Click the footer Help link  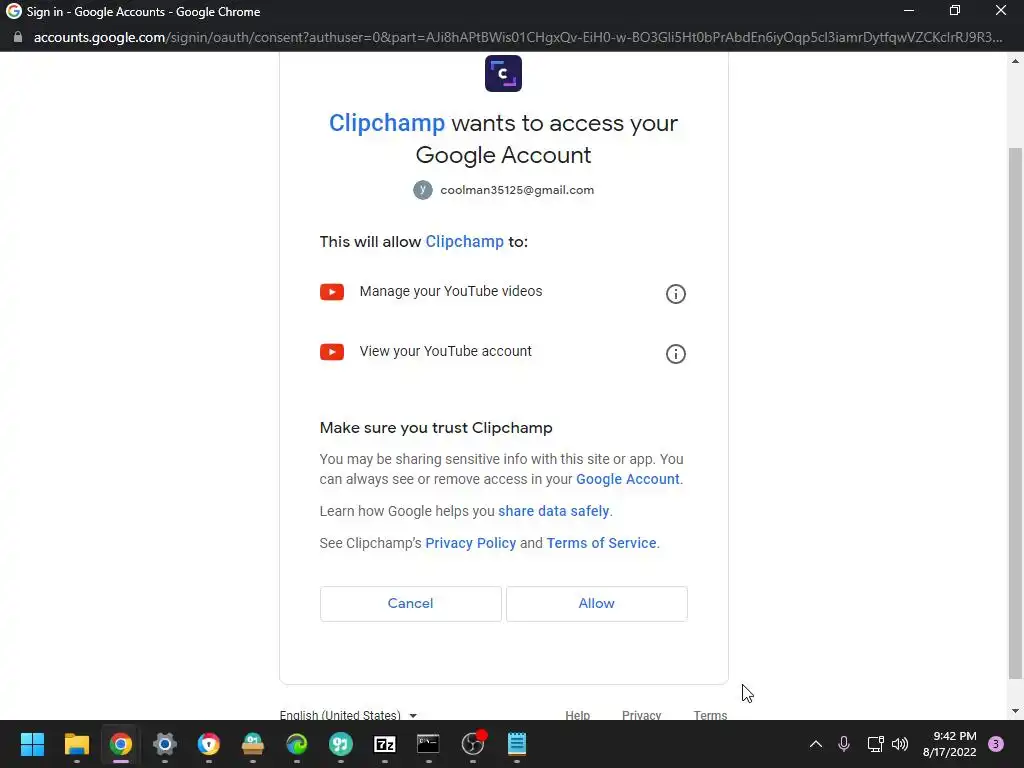click(577, 715)
